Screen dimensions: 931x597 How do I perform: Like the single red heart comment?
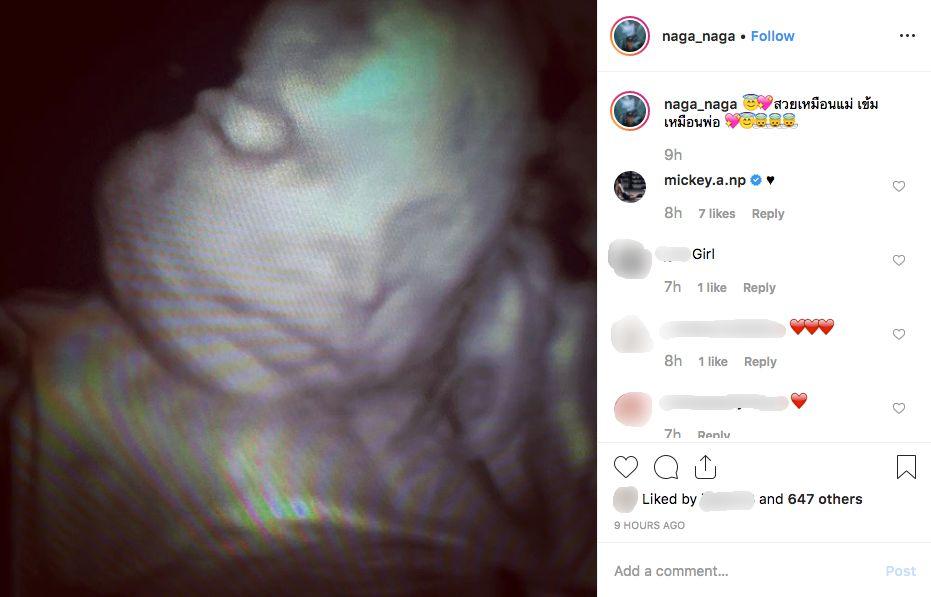click(x=899, y=408)
